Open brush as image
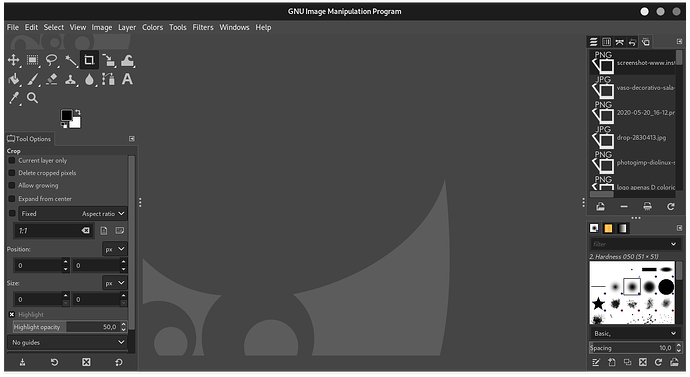 pyautogui.click(x=674, y=362)
